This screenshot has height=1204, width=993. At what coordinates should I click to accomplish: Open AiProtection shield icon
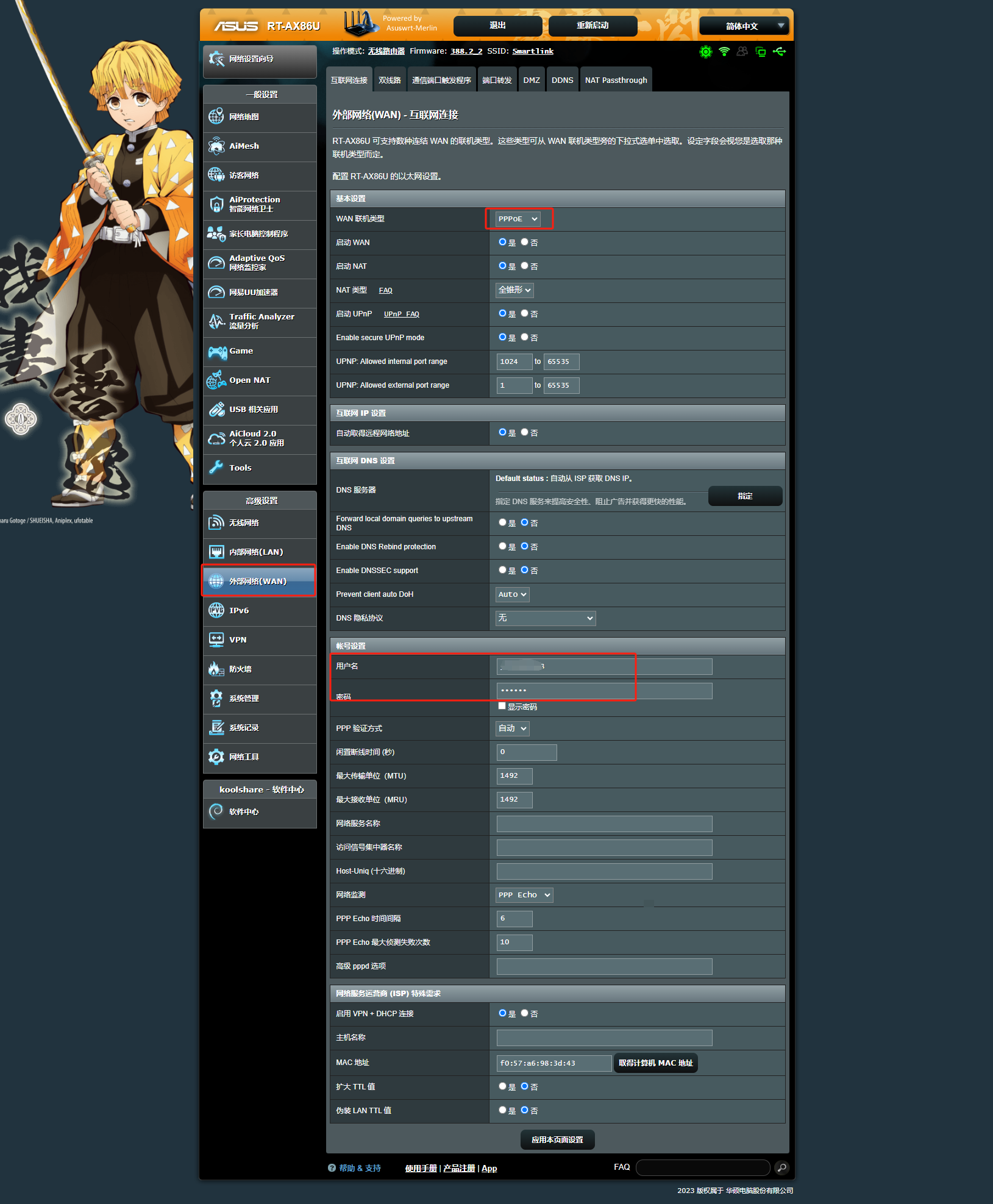[216, 204]
